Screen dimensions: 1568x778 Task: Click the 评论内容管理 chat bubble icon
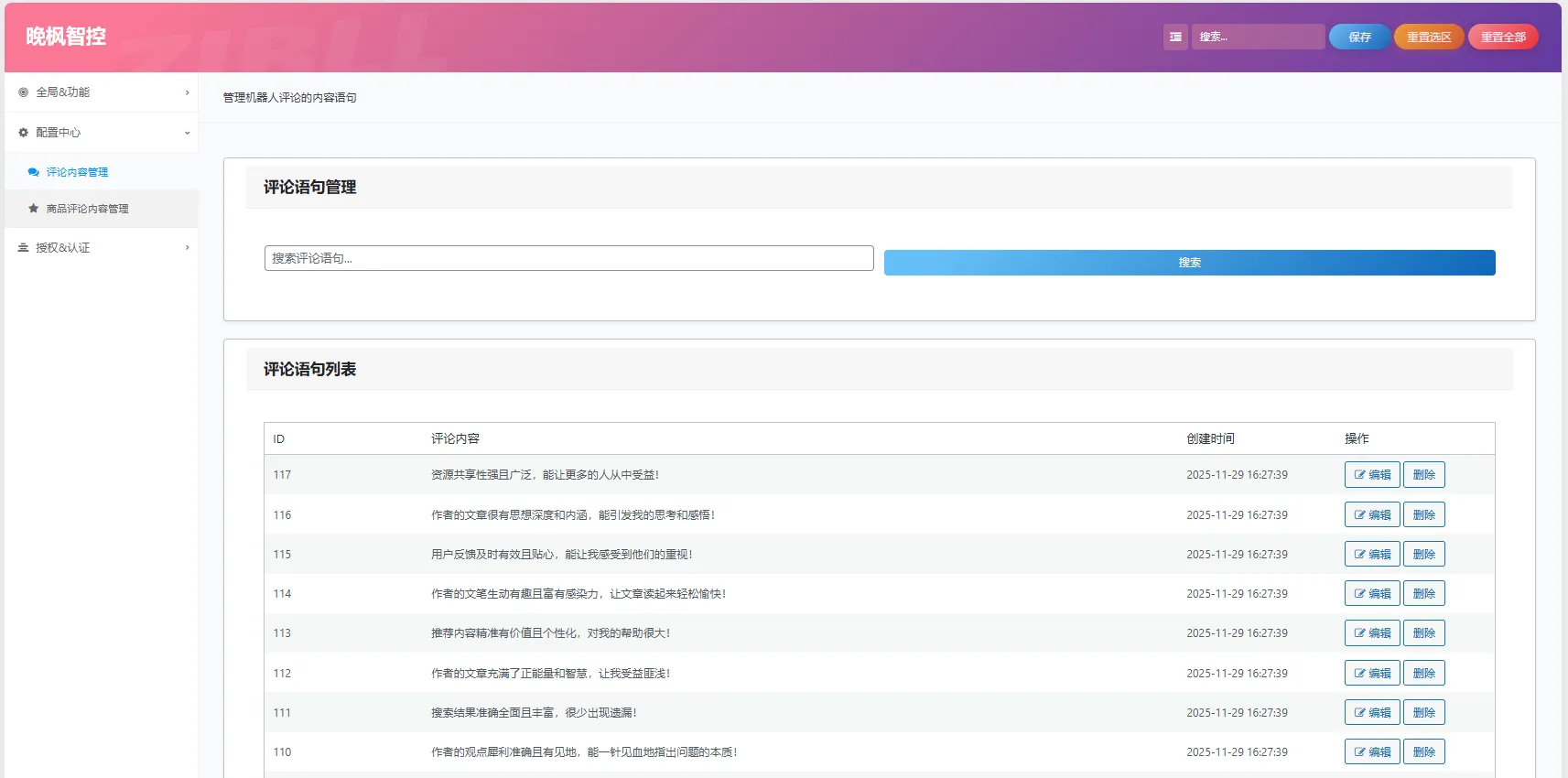[34, 172]
